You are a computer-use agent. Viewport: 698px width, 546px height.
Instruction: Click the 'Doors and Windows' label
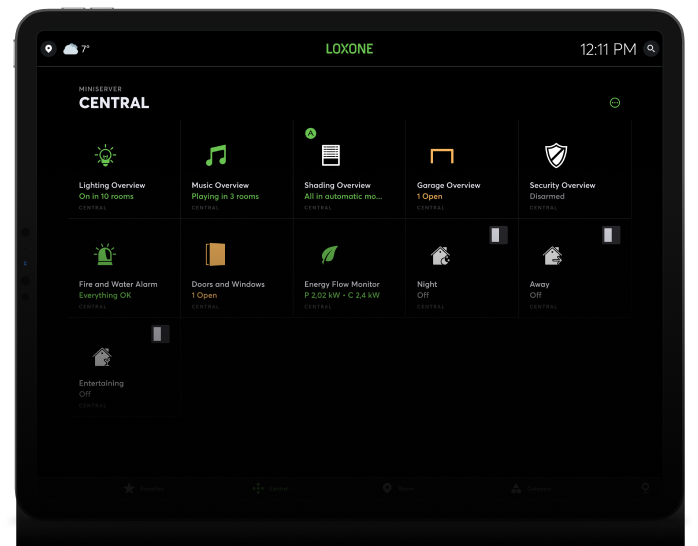coord(228,284)
